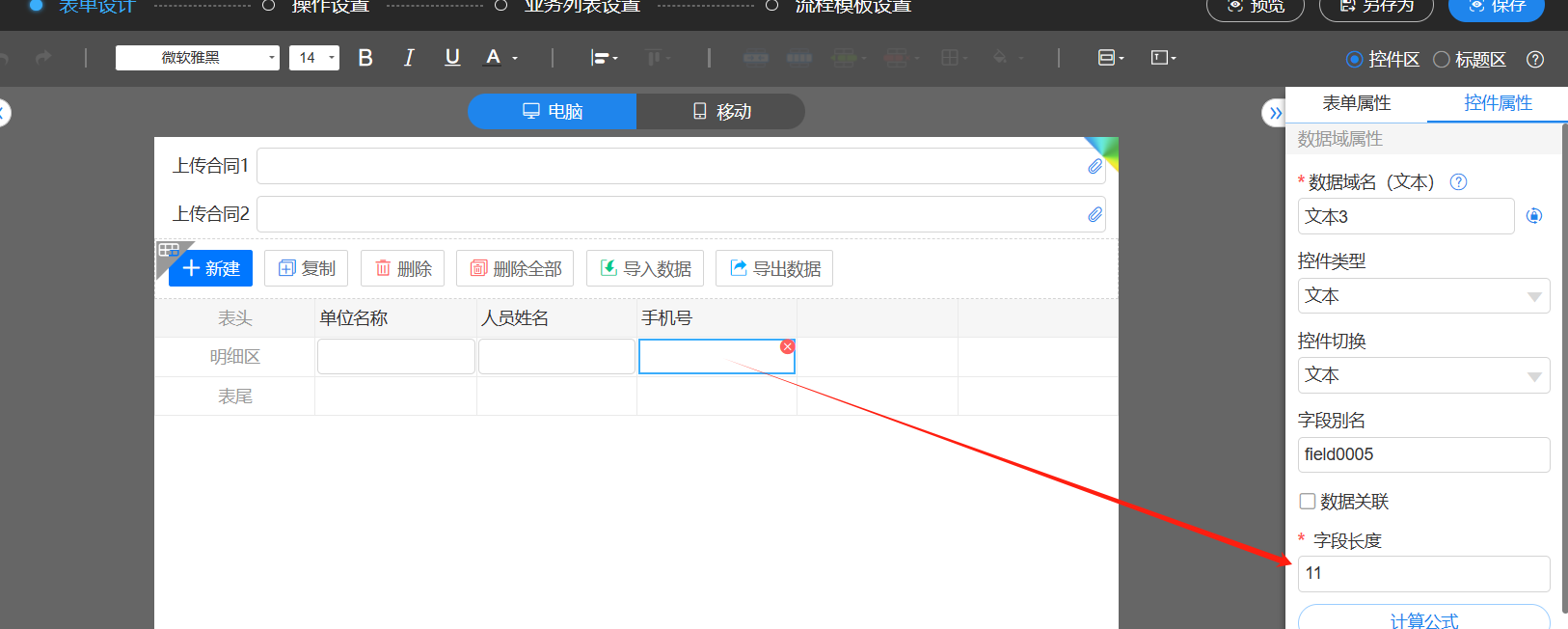The width and height of the screenshot is (1568, 629).
Task: Expand the 控件类型 dropdown
Action: point(1423,296)
